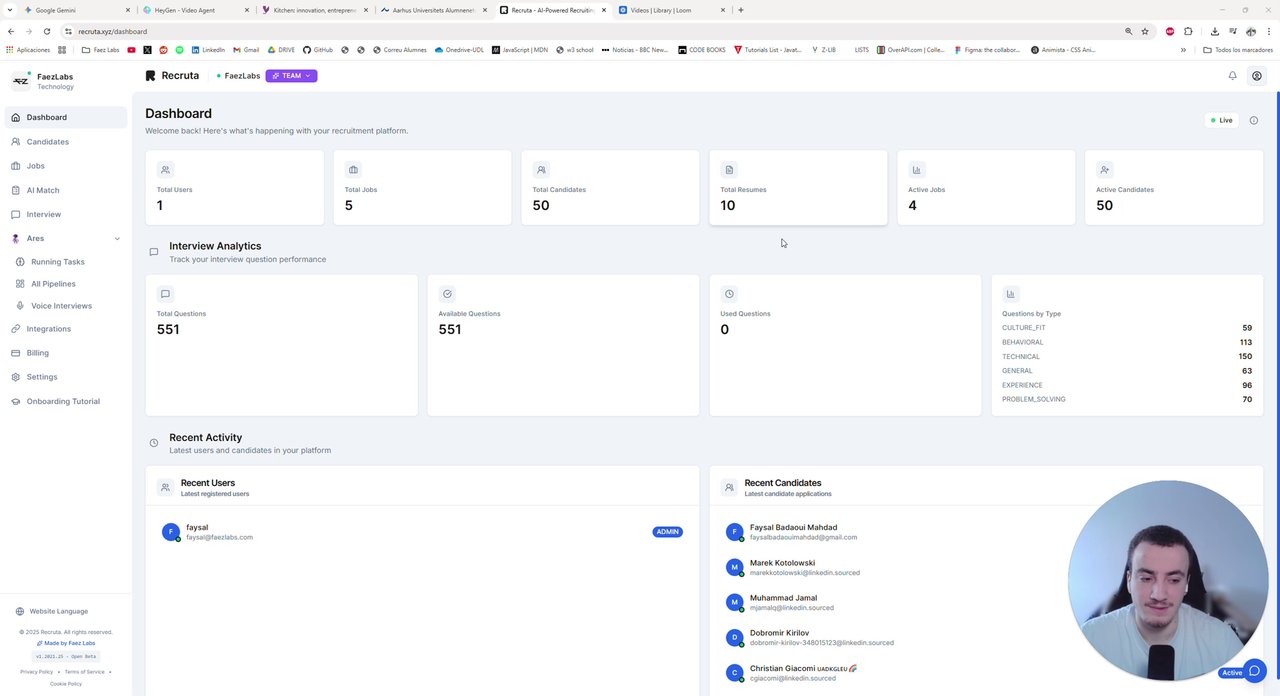Select user faysal in Recent Users
Screen dimensions: 1280x696
(422, 532)
